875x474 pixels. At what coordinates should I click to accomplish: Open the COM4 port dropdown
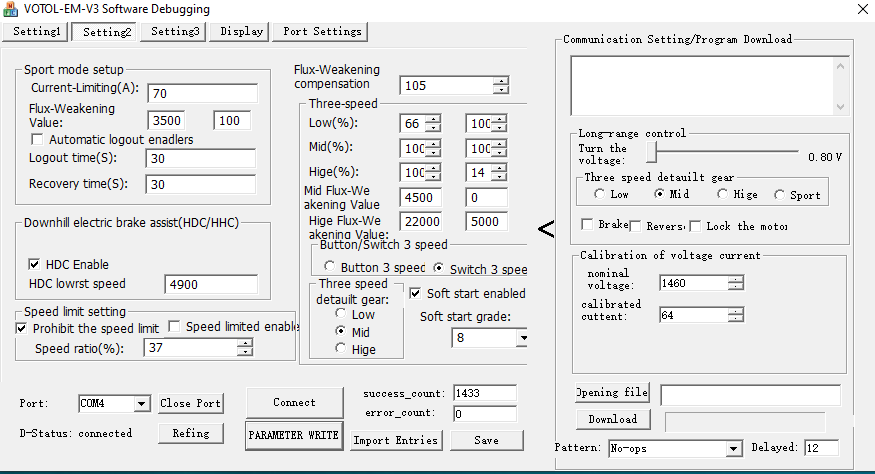point(141,404)
